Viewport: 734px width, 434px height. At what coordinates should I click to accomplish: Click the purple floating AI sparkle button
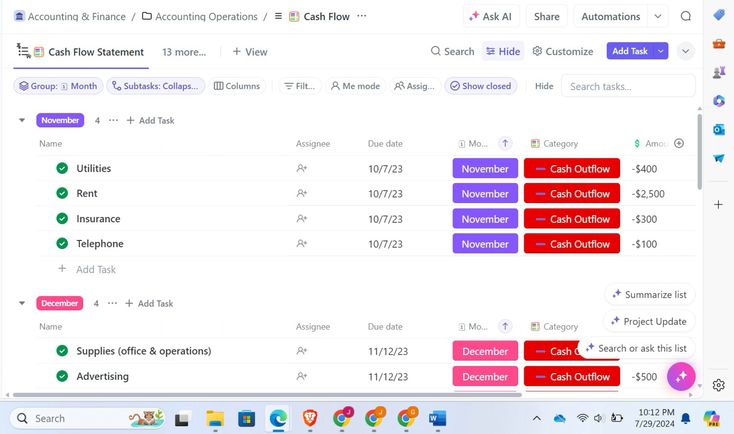point(681,376)
